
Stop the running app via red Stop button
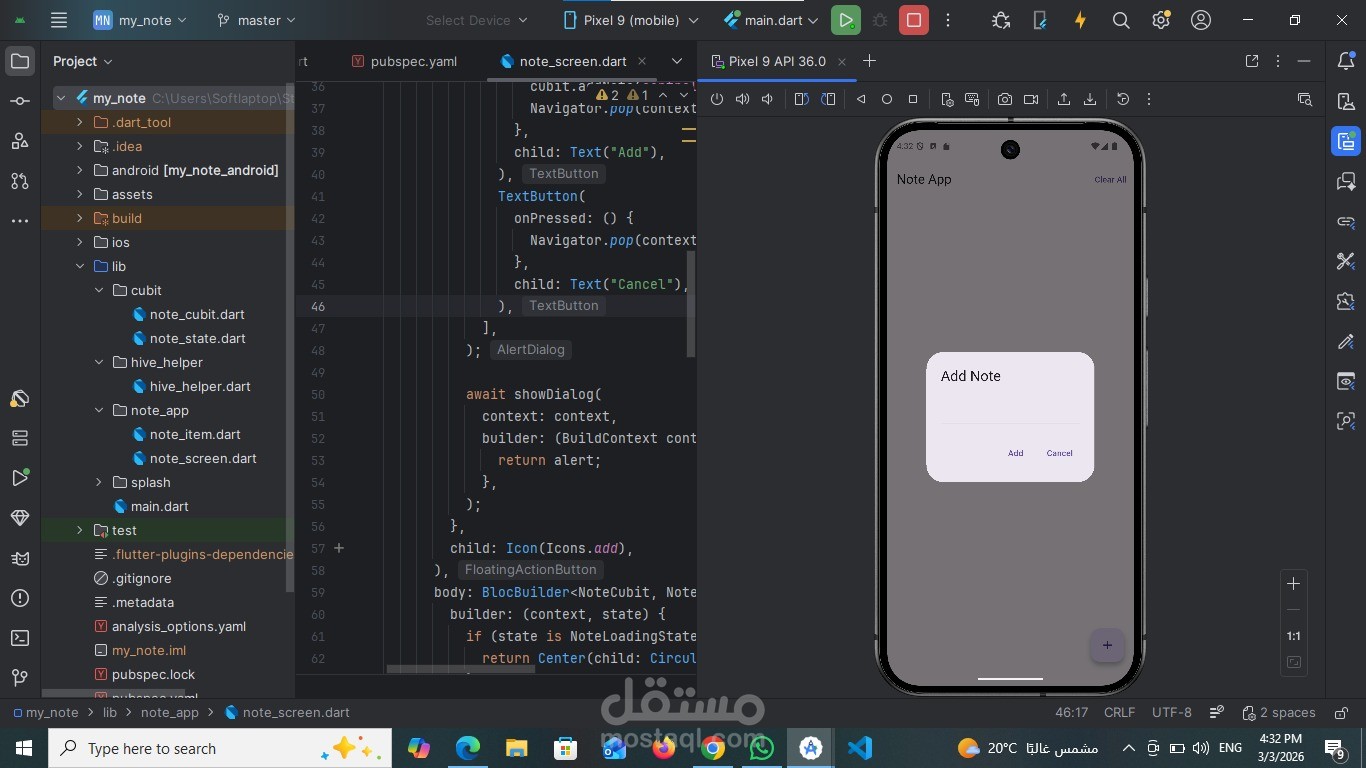pos(912,20)
